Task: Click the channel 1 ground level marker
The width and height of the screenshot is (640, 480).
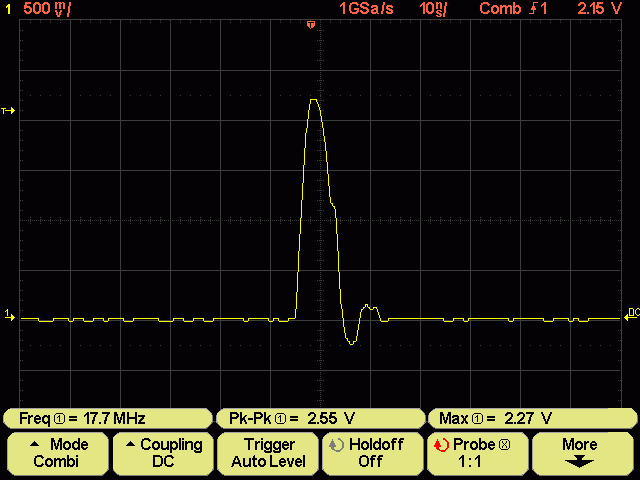Action: click(9, 315)
